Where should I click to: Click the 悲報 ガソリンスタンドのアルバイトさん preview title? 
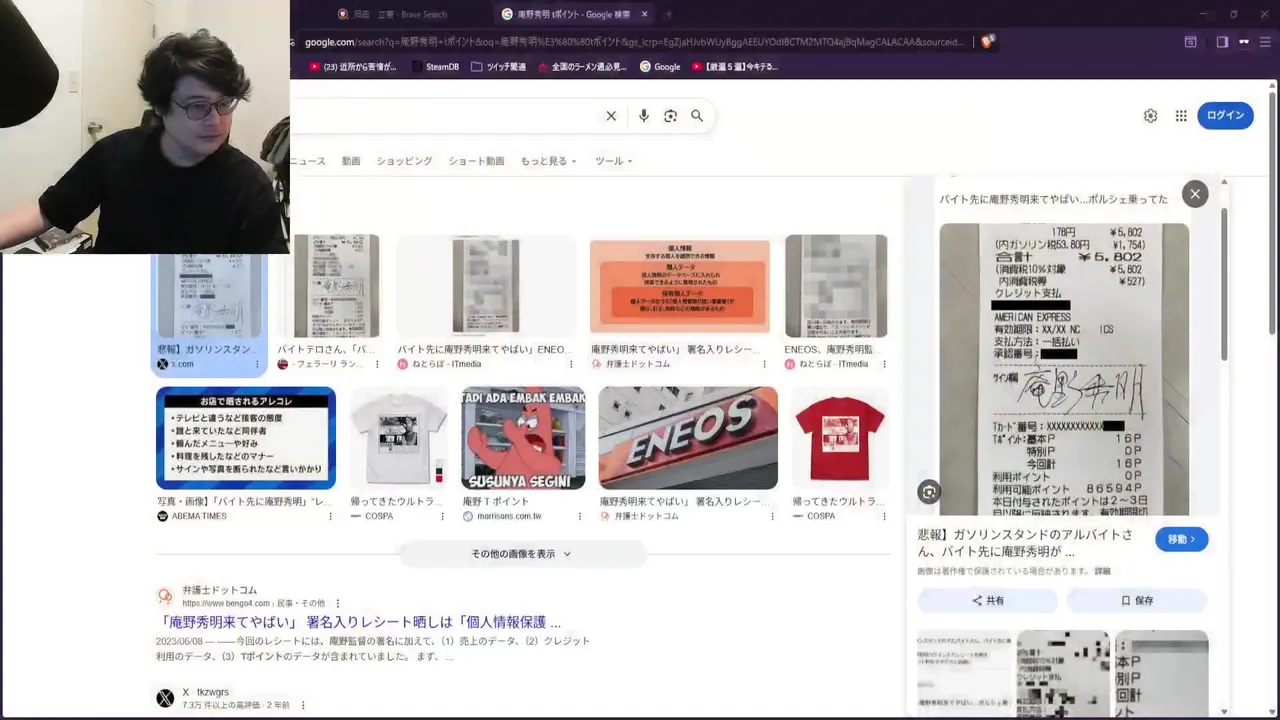(x=1026, y=543)
